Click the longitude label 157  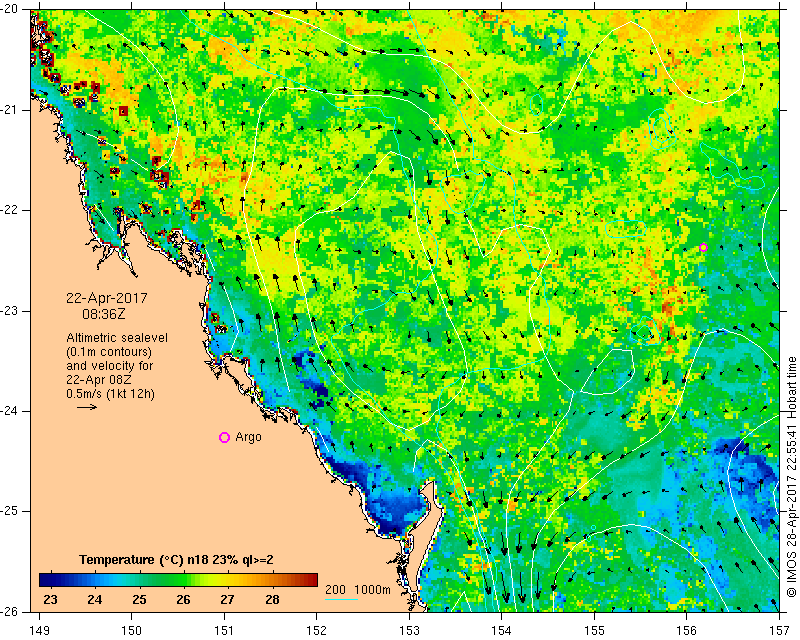[x=779, y=631]
